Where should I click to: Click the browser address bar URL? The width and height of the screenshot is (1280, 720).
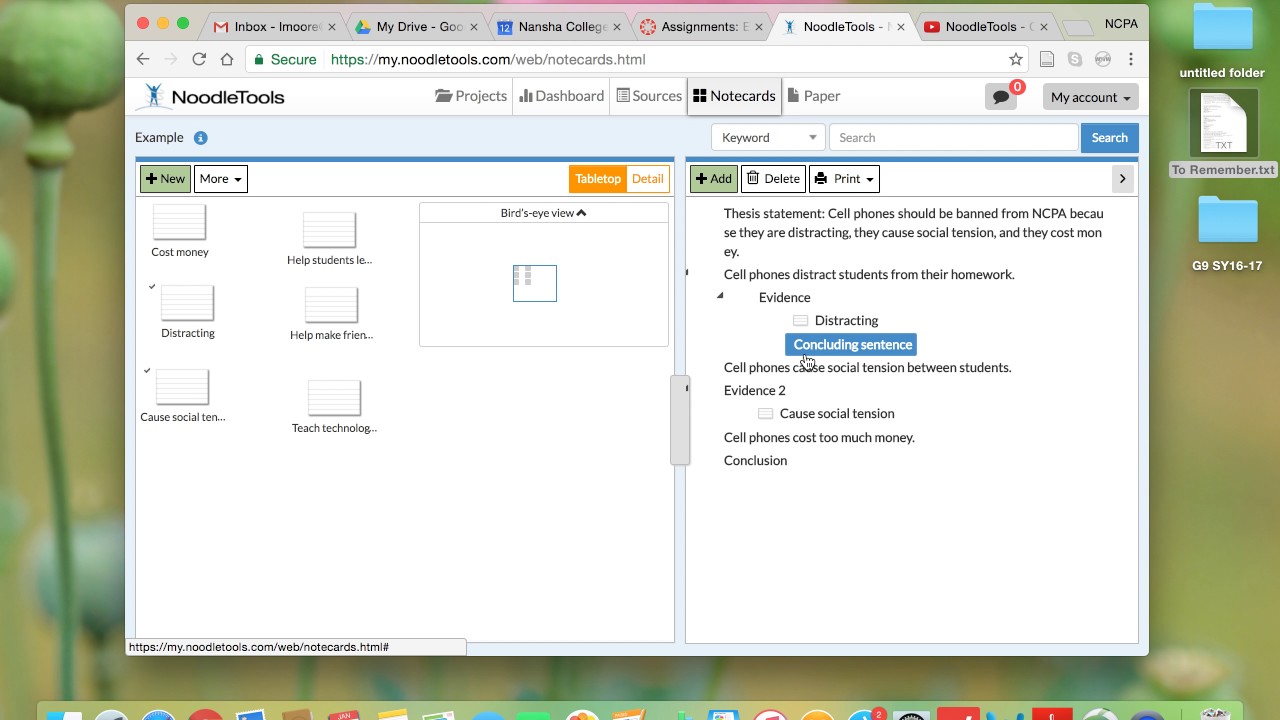488,59
